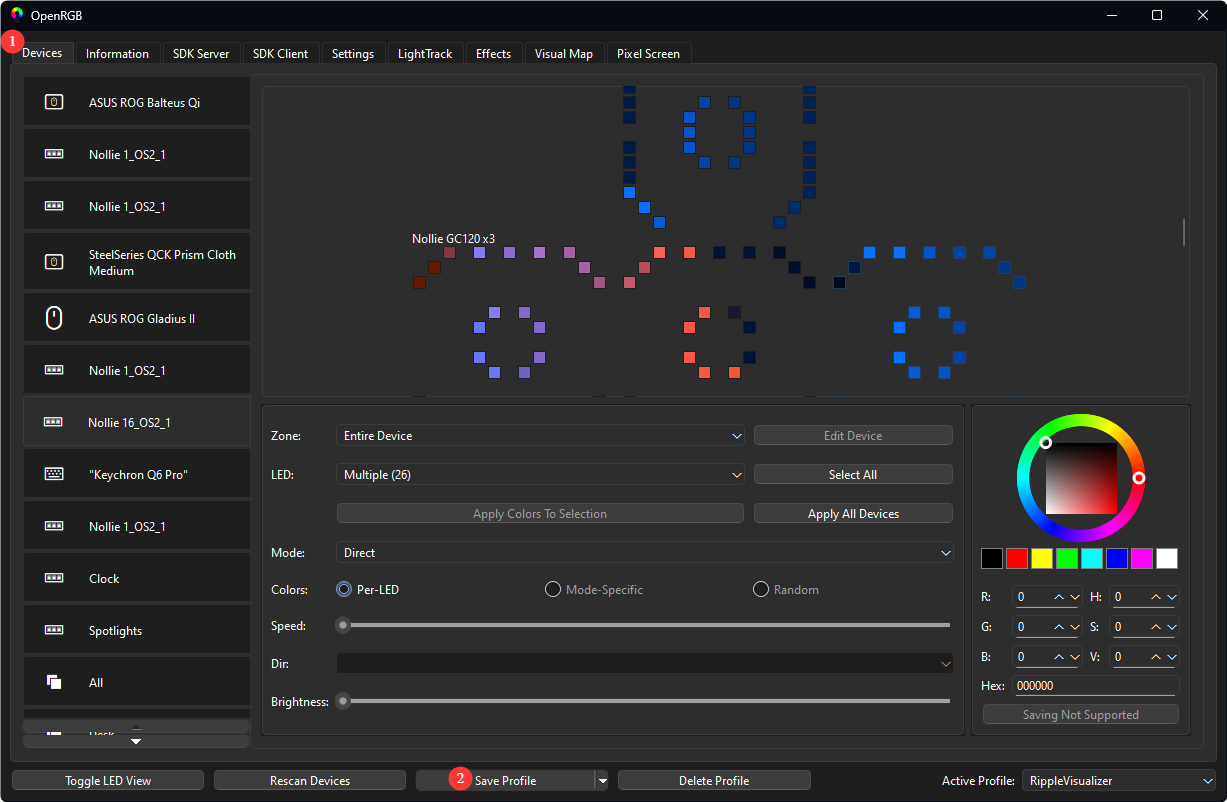Click the ASUS ROG Balteus Qi device icon
The width and height of the screenshot is (1227, 802).
coord(54,102)
